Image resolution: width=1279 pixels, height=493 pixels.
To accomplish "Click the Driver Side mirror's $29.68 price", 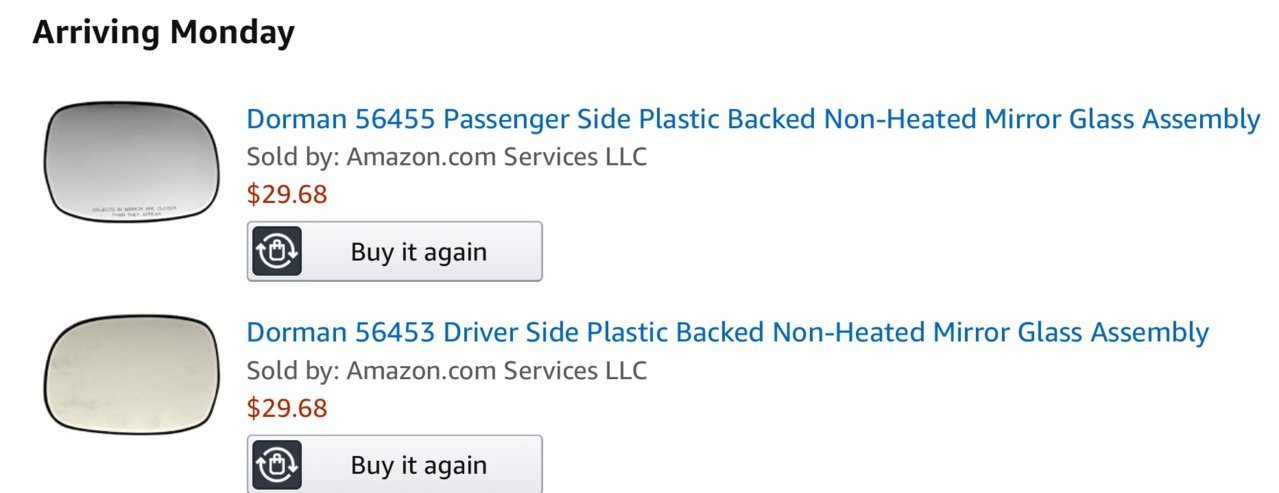I will tap(287, 408).
